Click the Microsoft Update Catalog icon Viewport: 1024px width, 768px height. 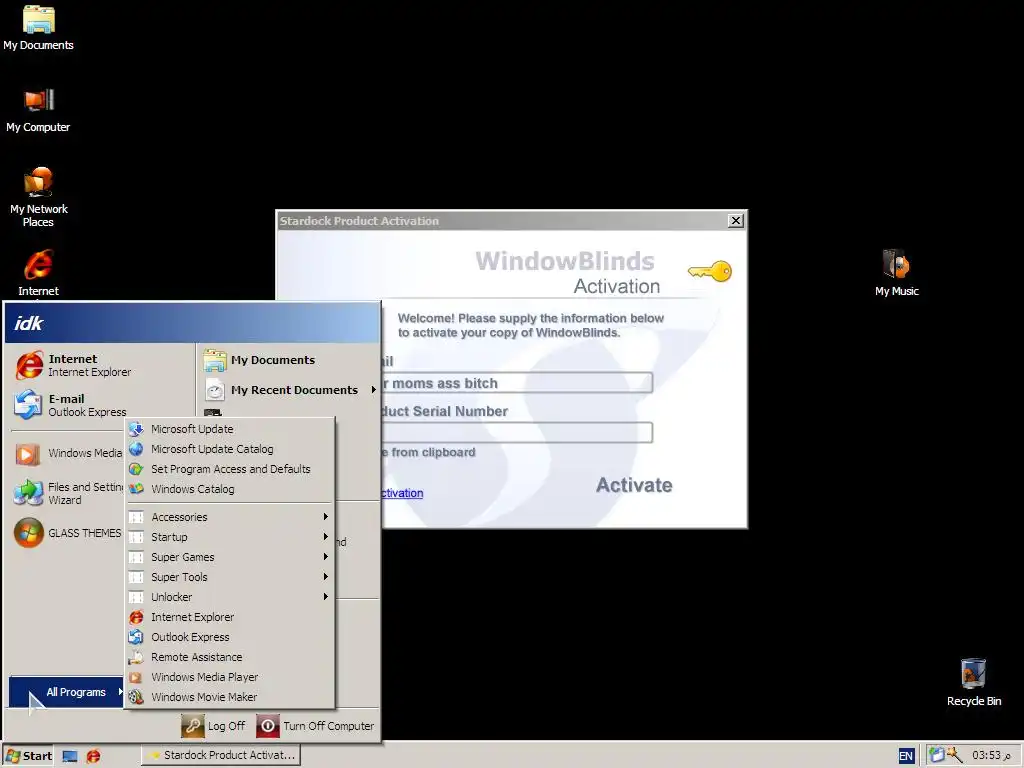pyautogui.click(x=136, y=449)
